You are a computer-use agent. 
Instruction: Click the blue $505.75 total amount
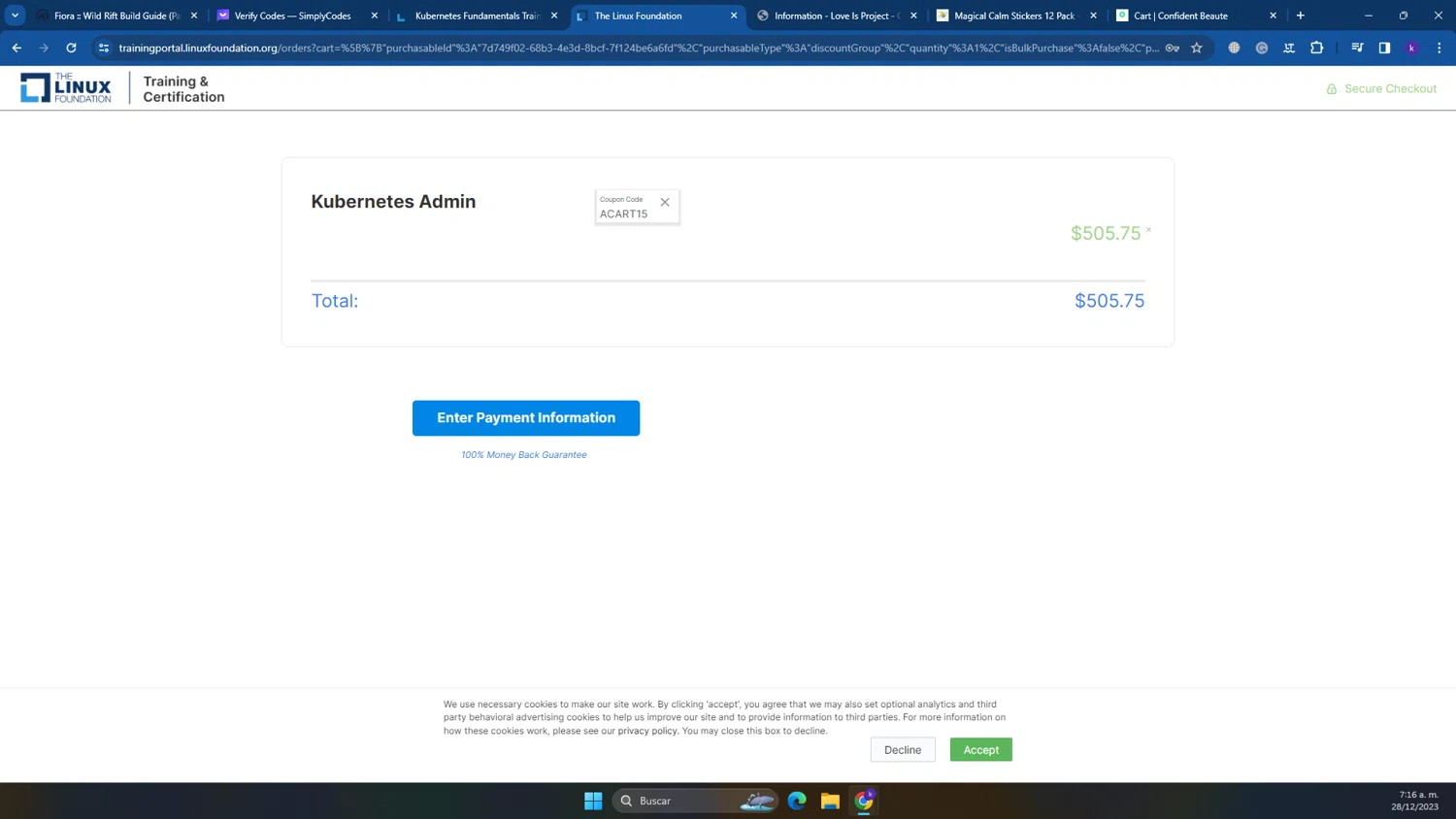coord(1109,301)
